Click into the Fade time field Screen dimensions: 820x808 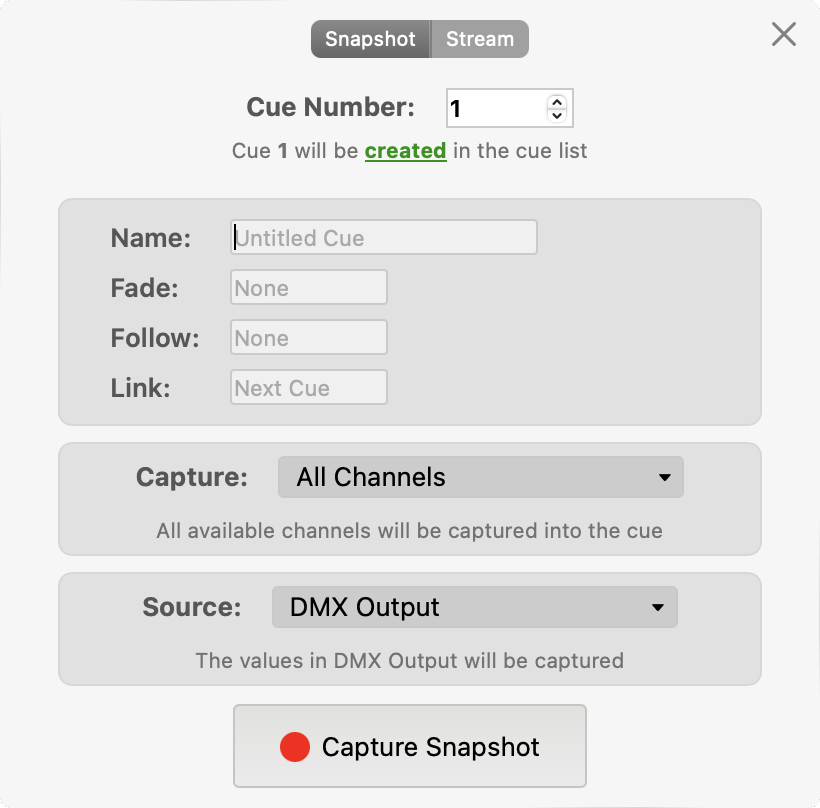click(x=309, y=288)
